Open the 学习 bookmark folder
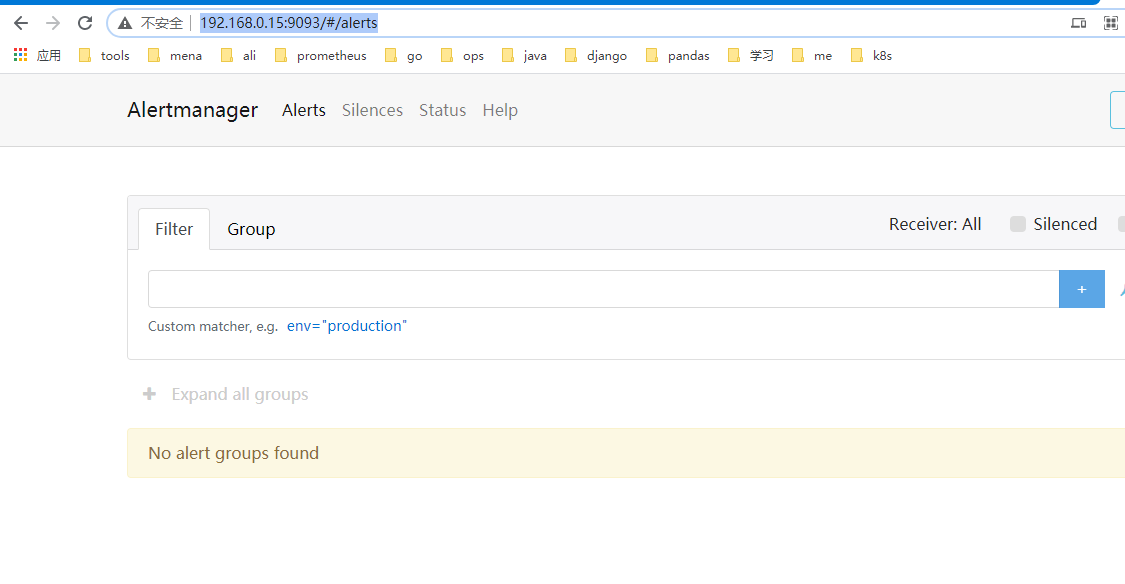 pos(750,55)
